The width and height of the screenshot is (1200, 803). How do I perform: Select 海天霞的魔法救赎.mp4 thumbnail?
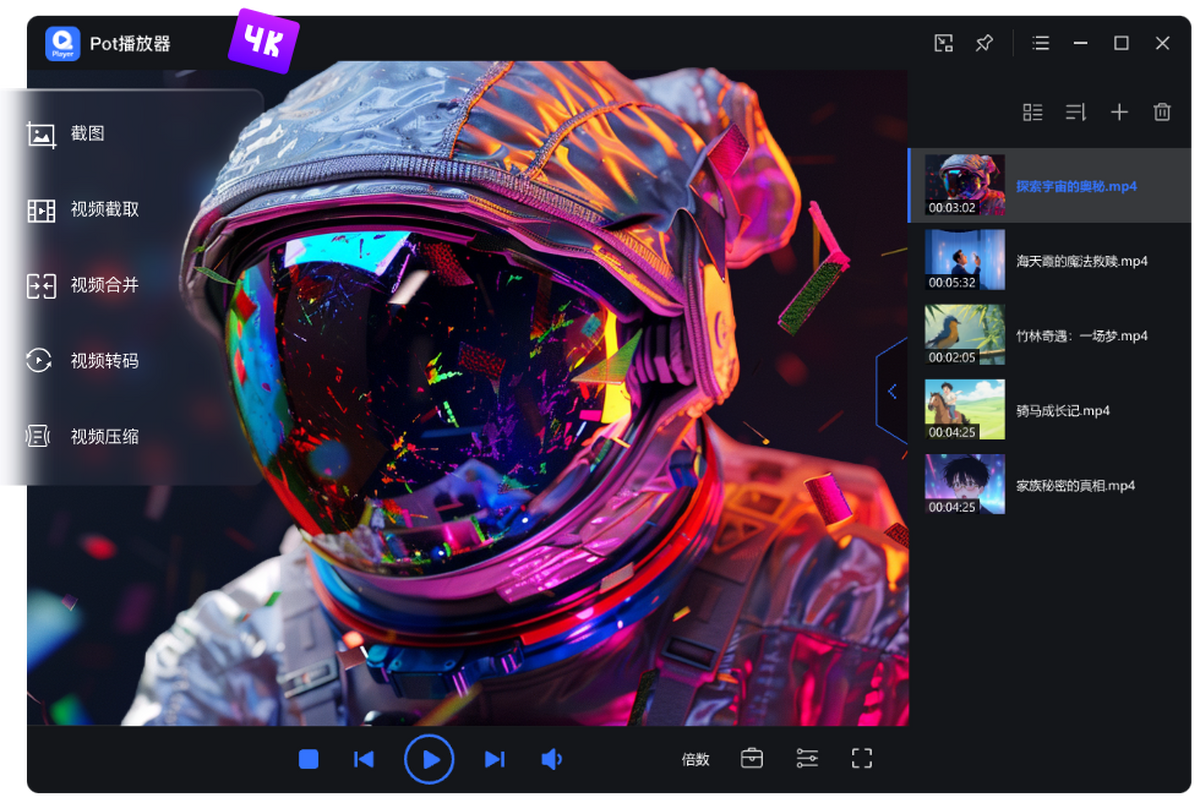(x=965, y=260)
